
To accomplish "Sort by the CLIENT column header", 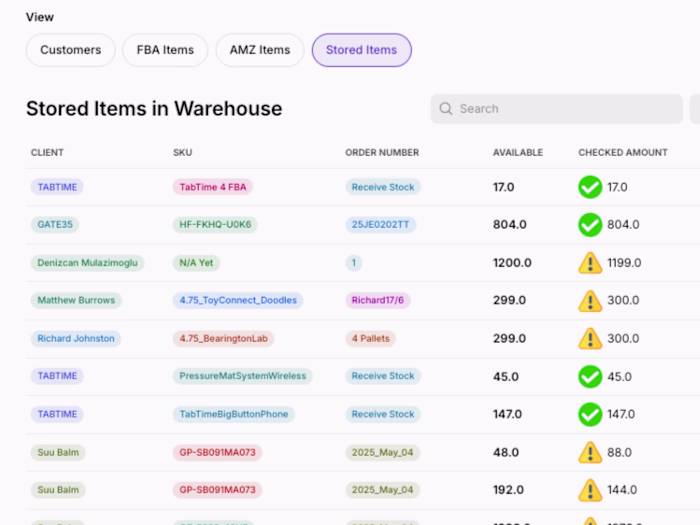I will tap(47, 153).
